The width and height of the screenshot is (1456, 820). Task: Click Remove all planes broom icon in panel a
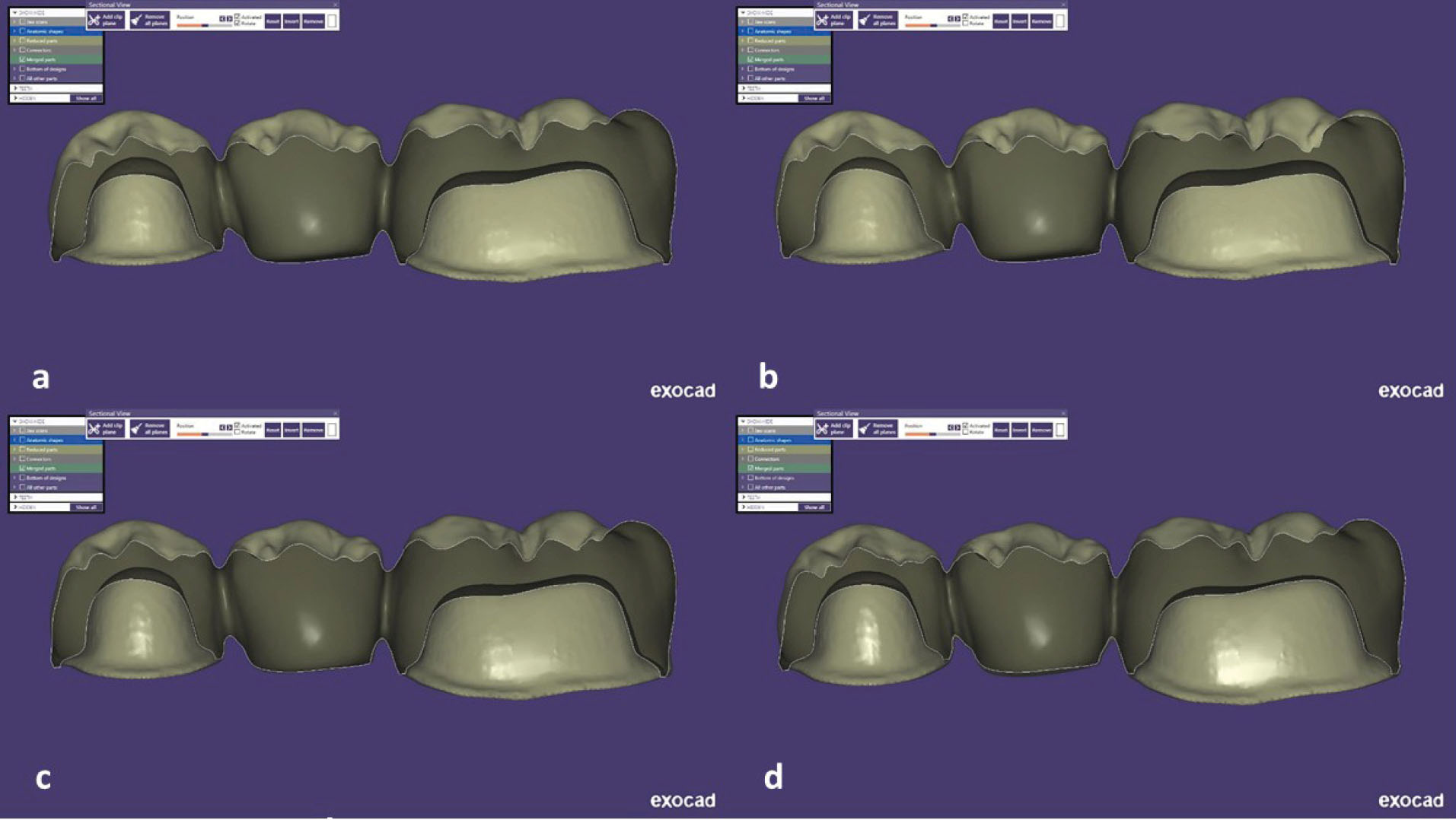pyautogui.click(x=137, y=21)
